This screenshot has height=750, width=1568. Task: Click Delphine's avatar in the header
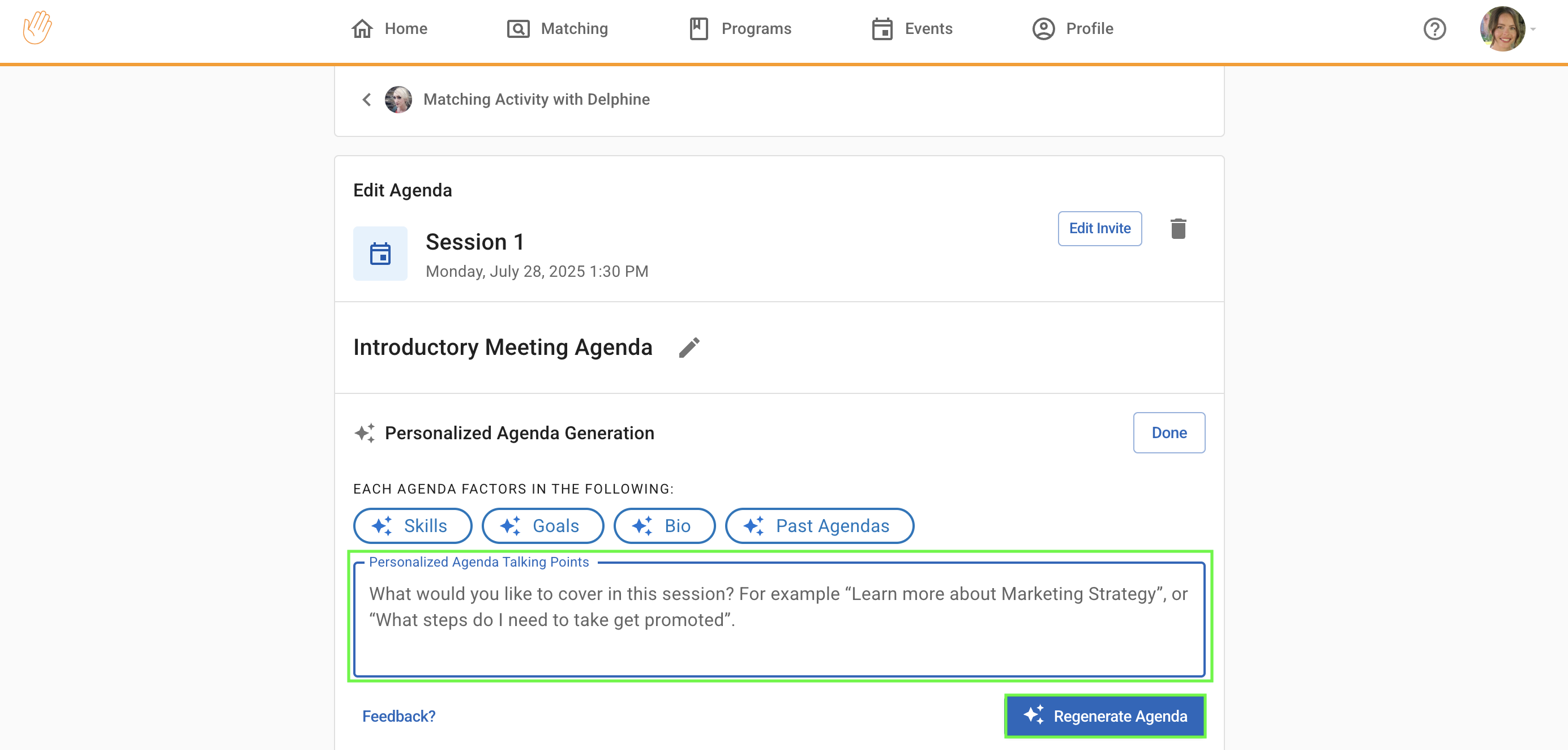pyautogui.click(x=398, y=99)
